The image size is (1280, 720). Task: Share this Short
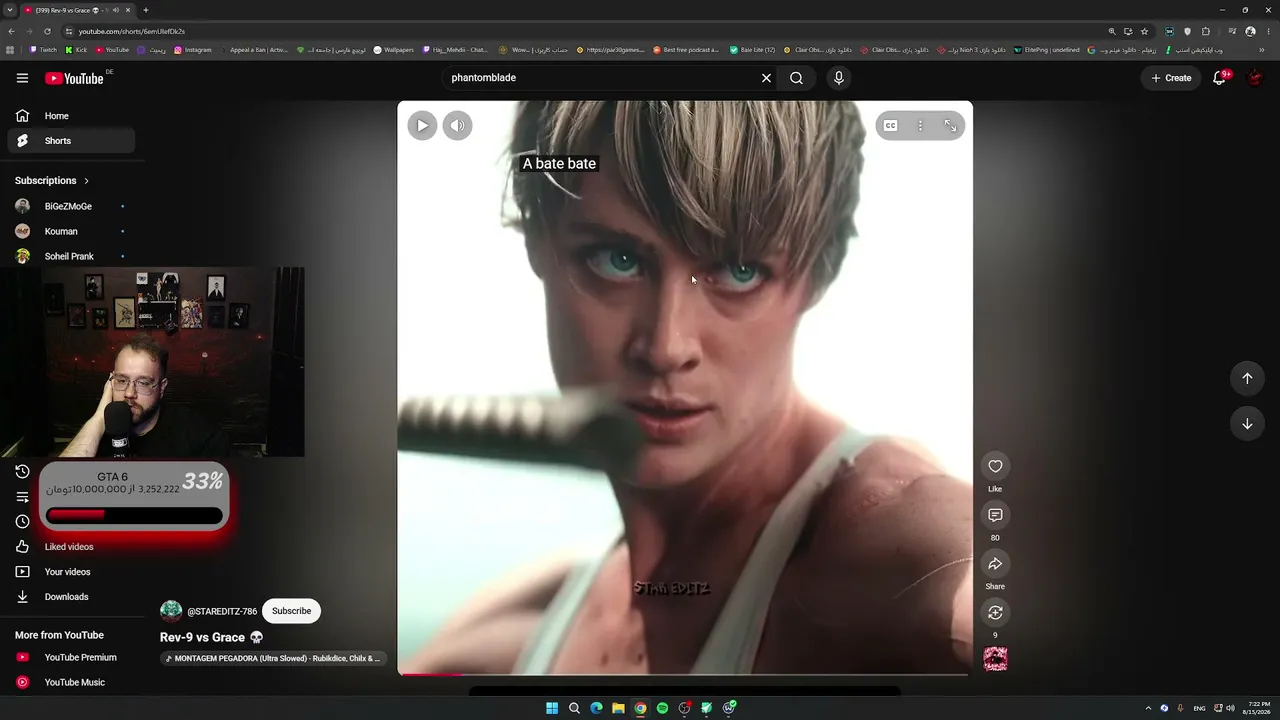click(x=995, y=564)
